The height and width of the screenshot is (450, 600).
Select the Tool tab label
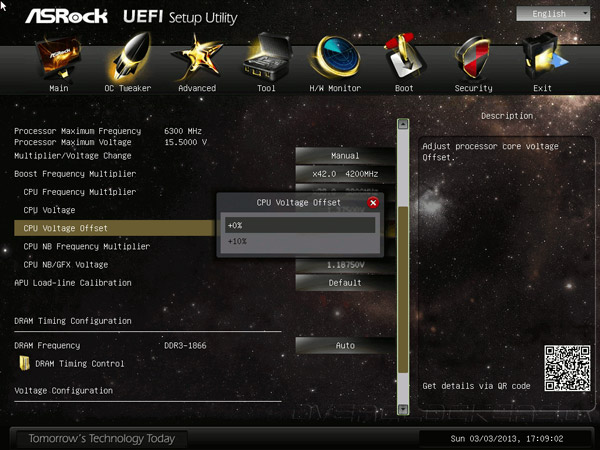tap(266, 88)
